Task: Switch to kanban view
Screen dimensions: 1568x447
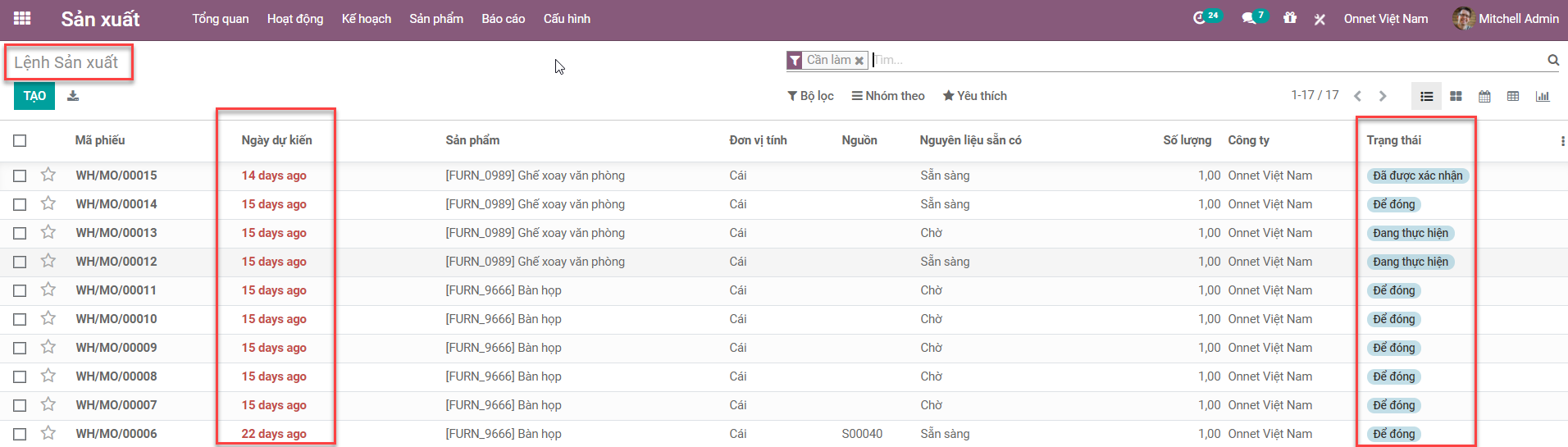Action: 1456,96
